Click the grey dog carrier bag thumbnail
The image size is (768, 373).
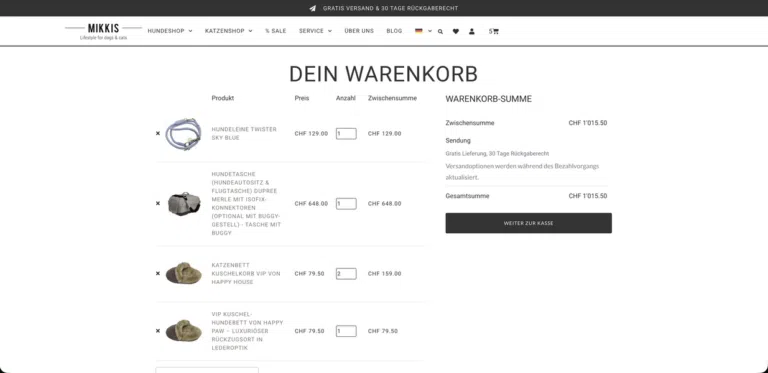pos(184,204)
